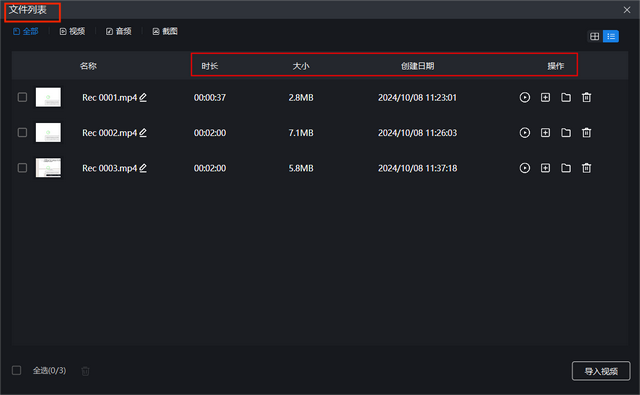This screenshot has height=395, width=640.
Task: Click the plus-box icon for Rec 0002.mp4
Action: tap(545, 133)
